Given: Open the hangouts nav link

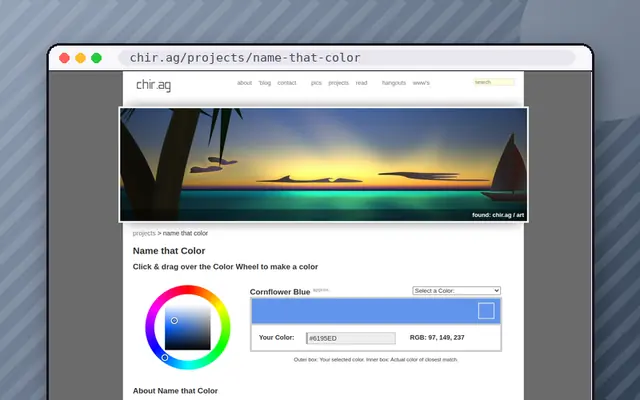Looking at the screenshot, I should 394,83.
